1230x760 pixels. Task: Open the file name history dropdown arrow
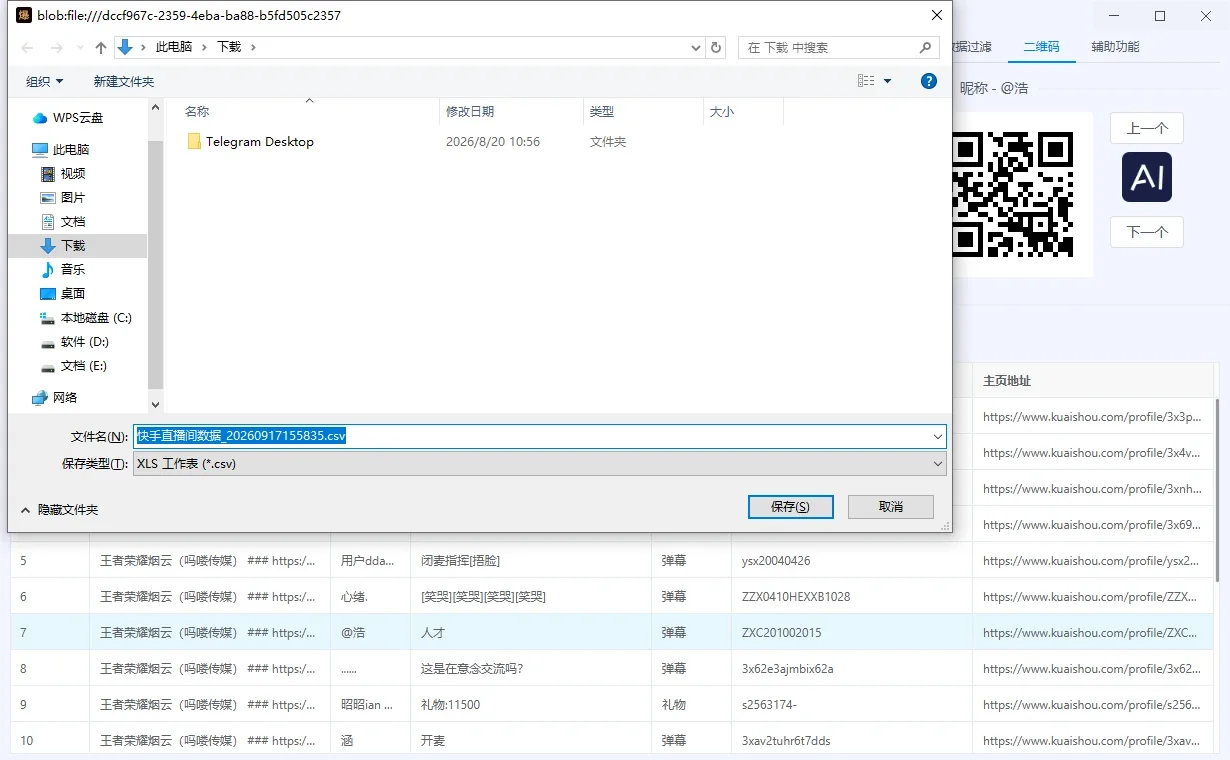click(938, 437)
